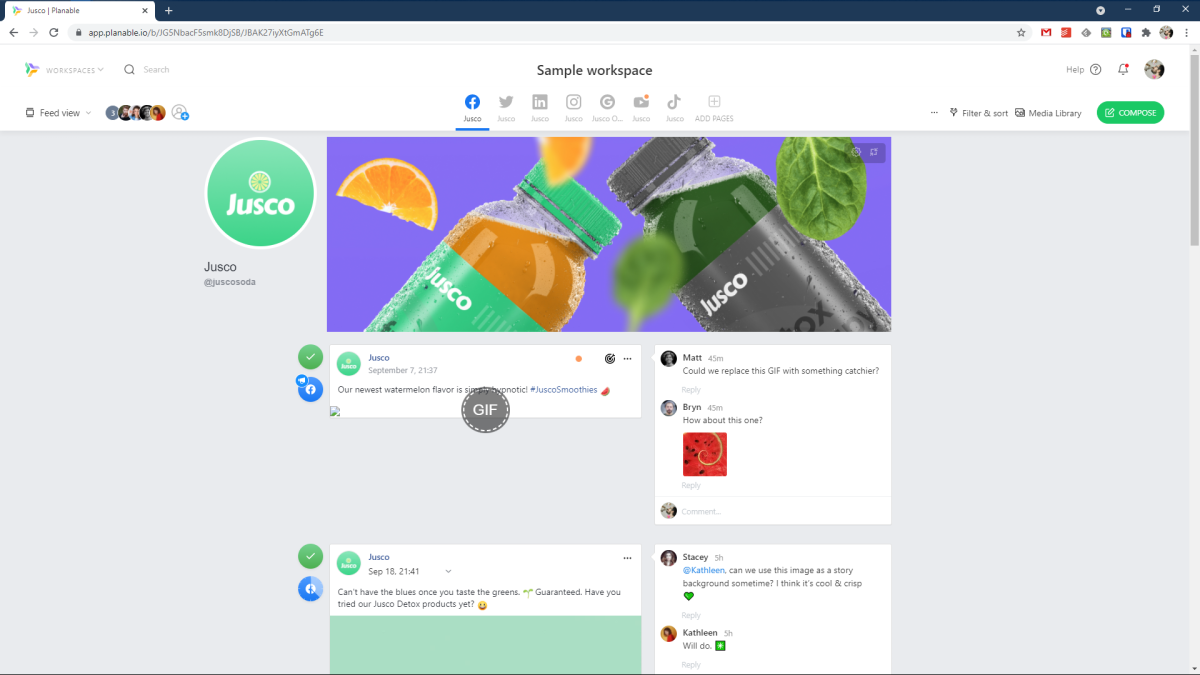Click the Jusco name on the September 7 post

pyautogui.click(x=379, y=358)
